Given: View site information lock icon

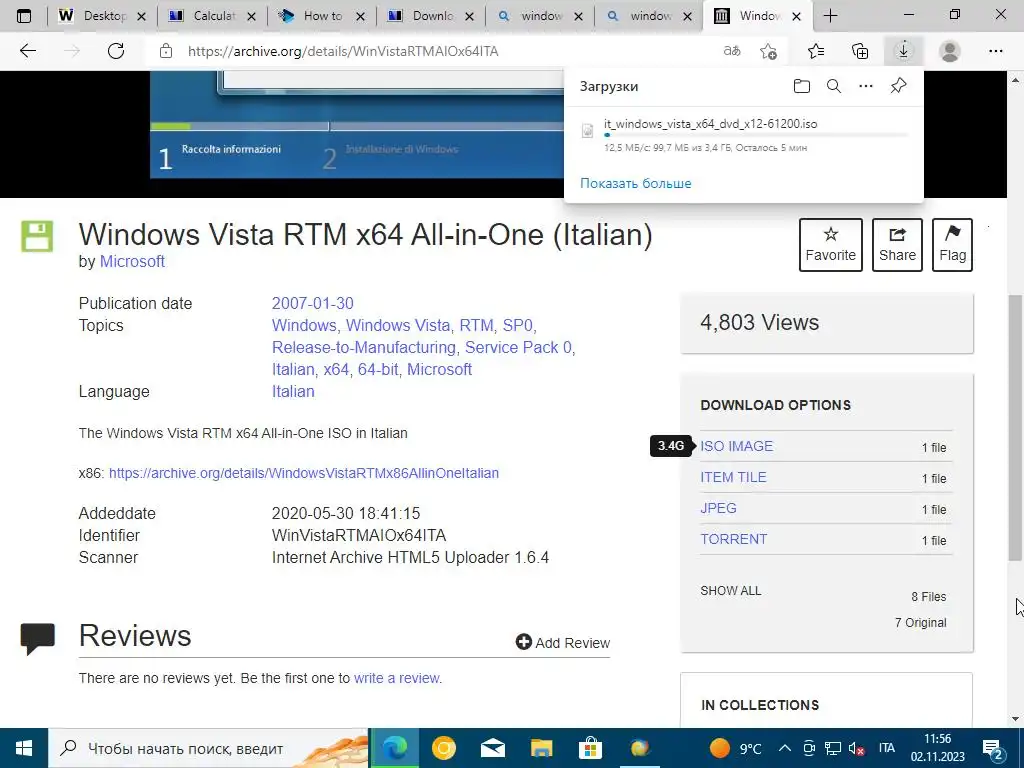Looking at the screenshot, I should tap(166, 51).
